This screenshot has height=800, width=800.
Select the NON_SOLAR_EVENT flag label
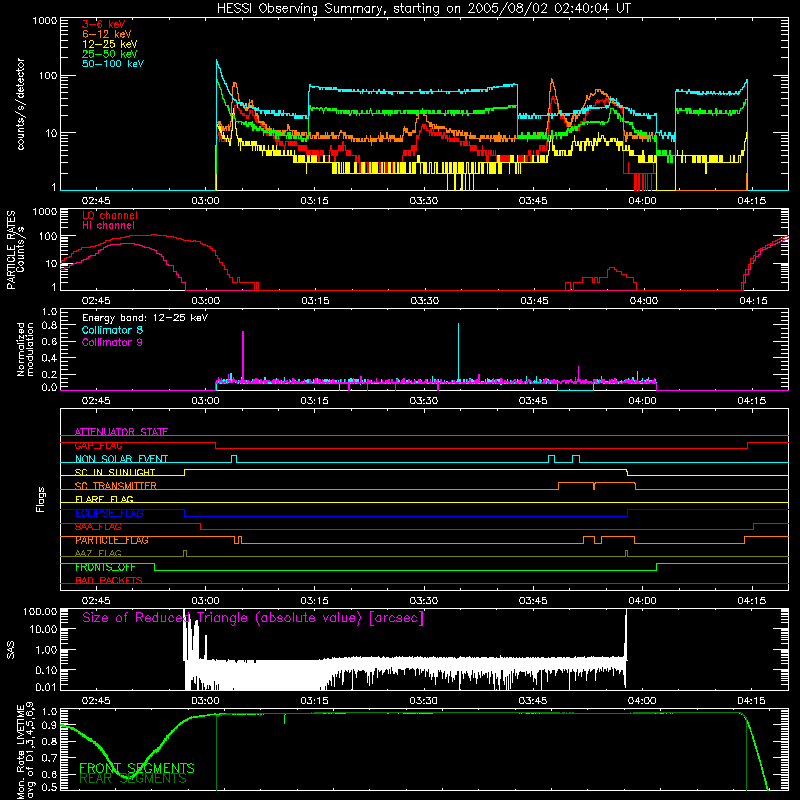coord(121,459)
